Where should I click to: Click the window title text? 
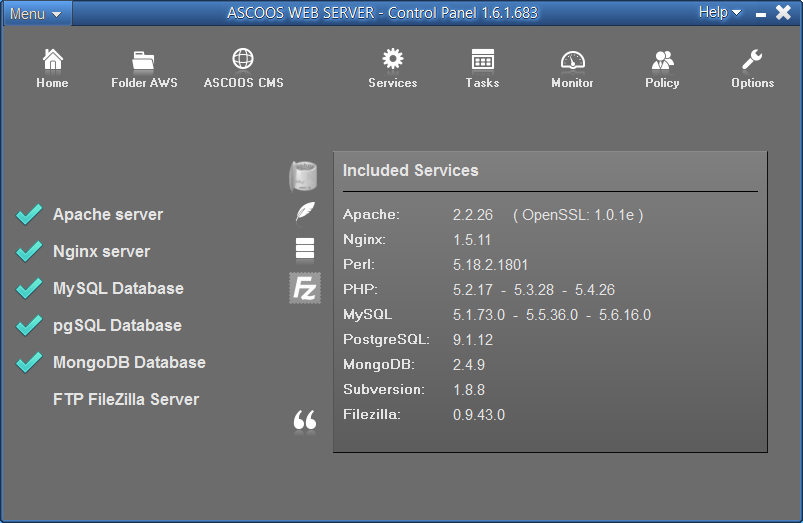383,13
